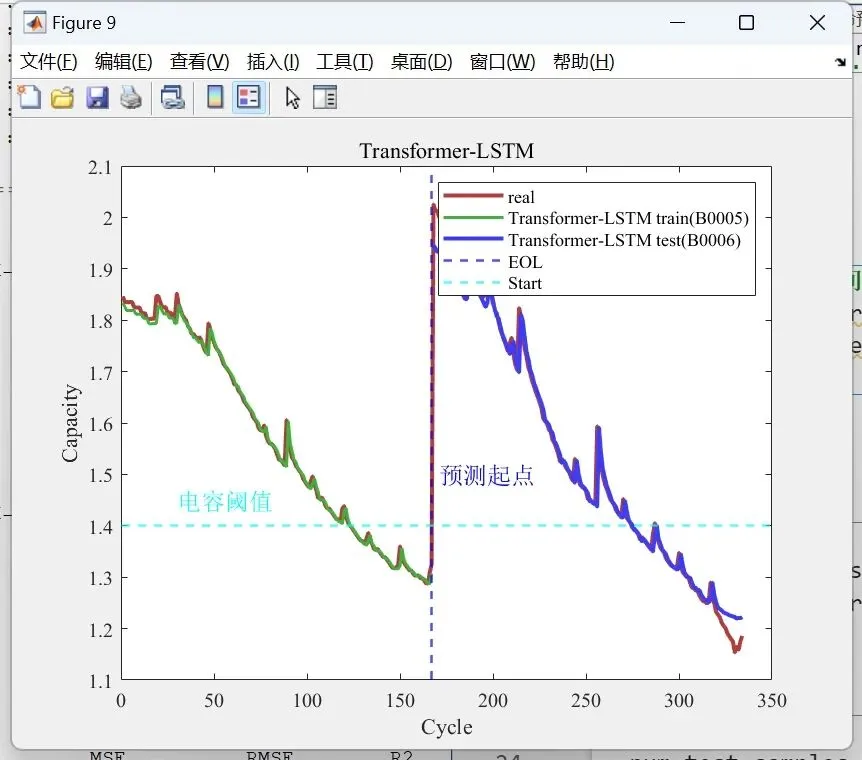Click the Figure 9 window title
Viewport: 862px width, 760px height.
pyautogui.click(x=84, y=23)
